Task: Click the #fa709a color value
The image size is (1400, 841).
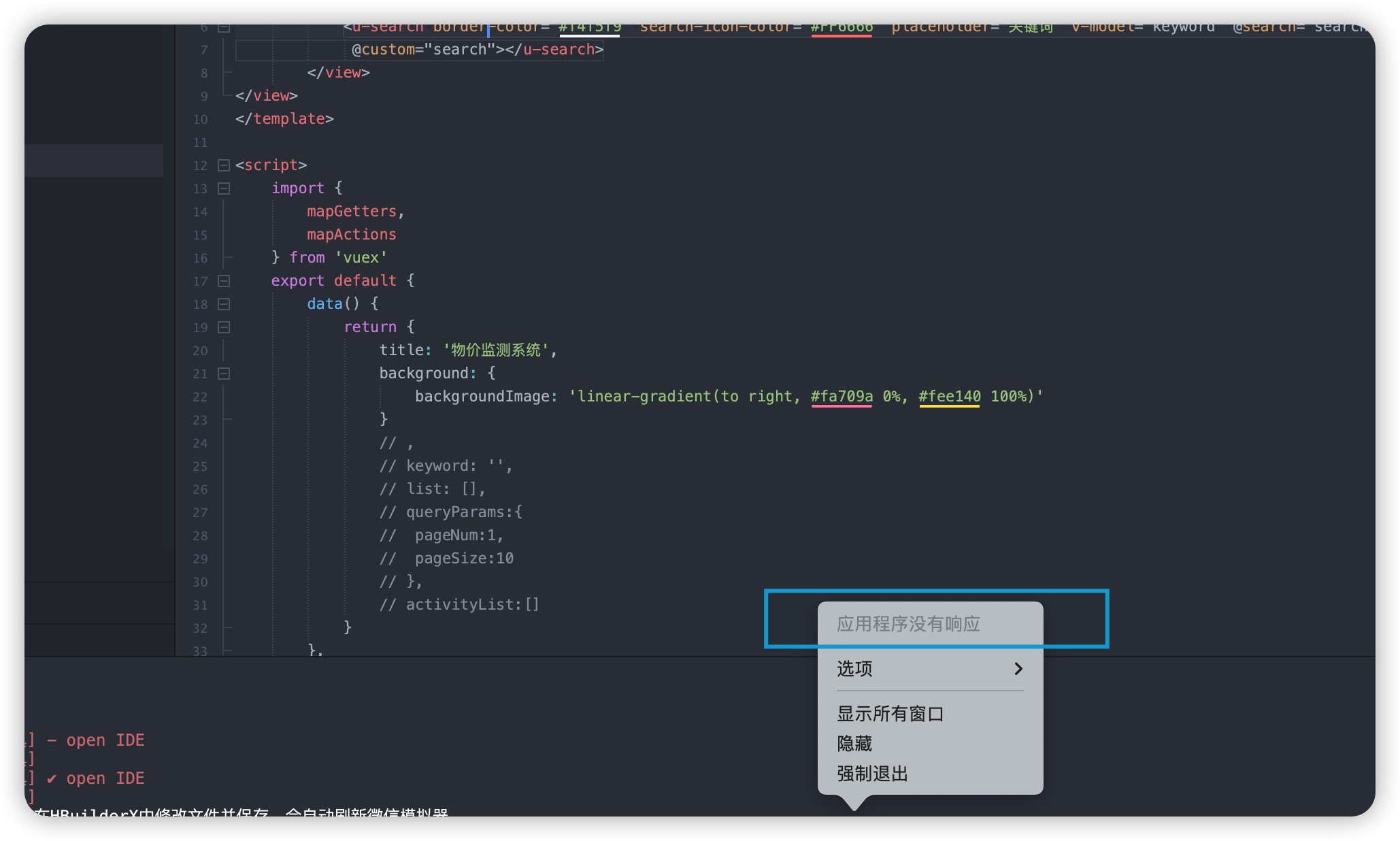Action: pos(841,396)
